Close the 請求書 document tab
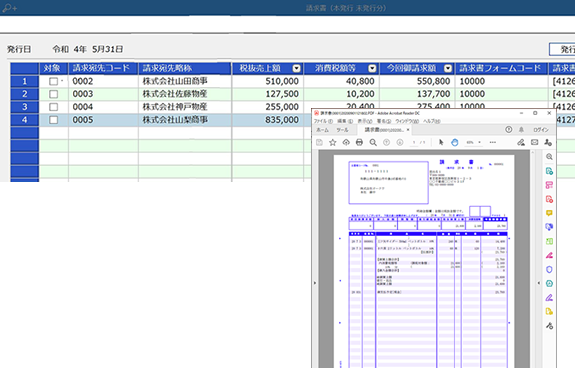The height and width of the screenshot is (368, 575). point(408,130)
